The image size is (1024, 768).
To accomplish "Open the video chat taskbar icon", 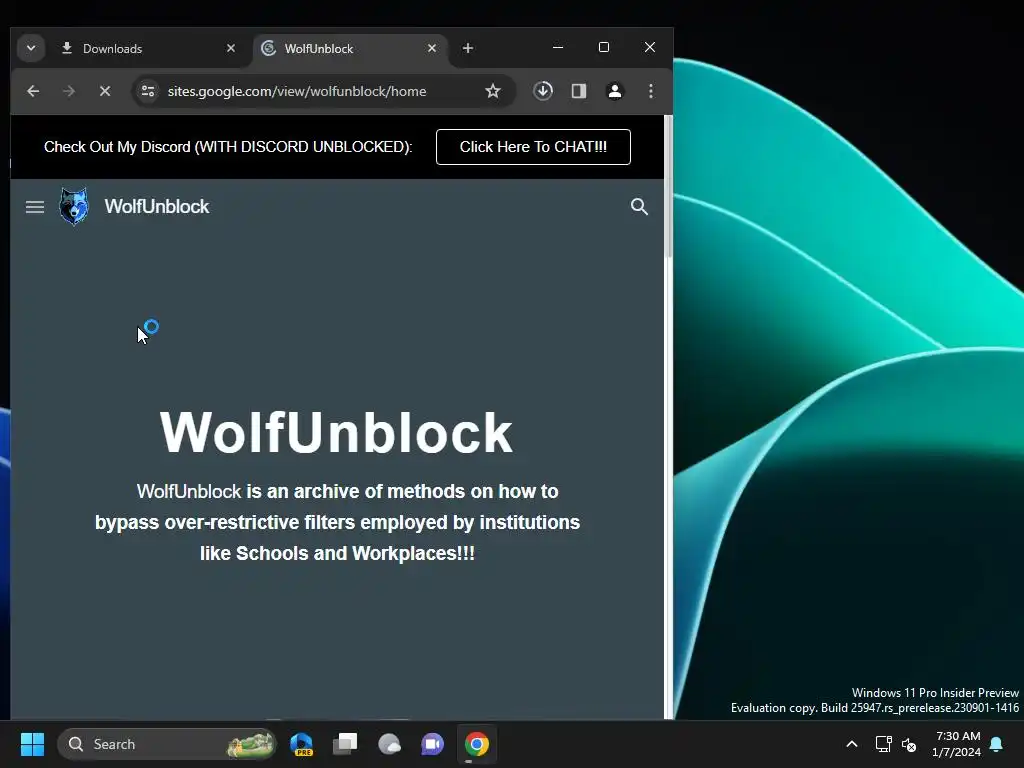I will click(x=432, y=744).
